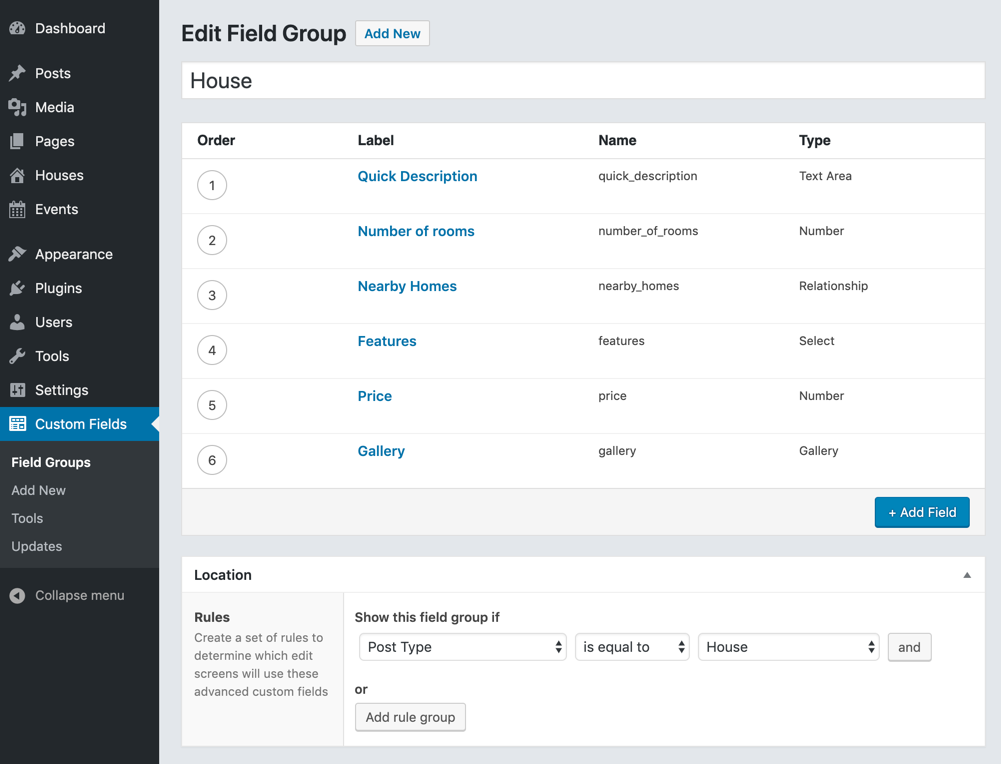
Task: Select the Events calendar icon
Action: (x=18, y=209)
